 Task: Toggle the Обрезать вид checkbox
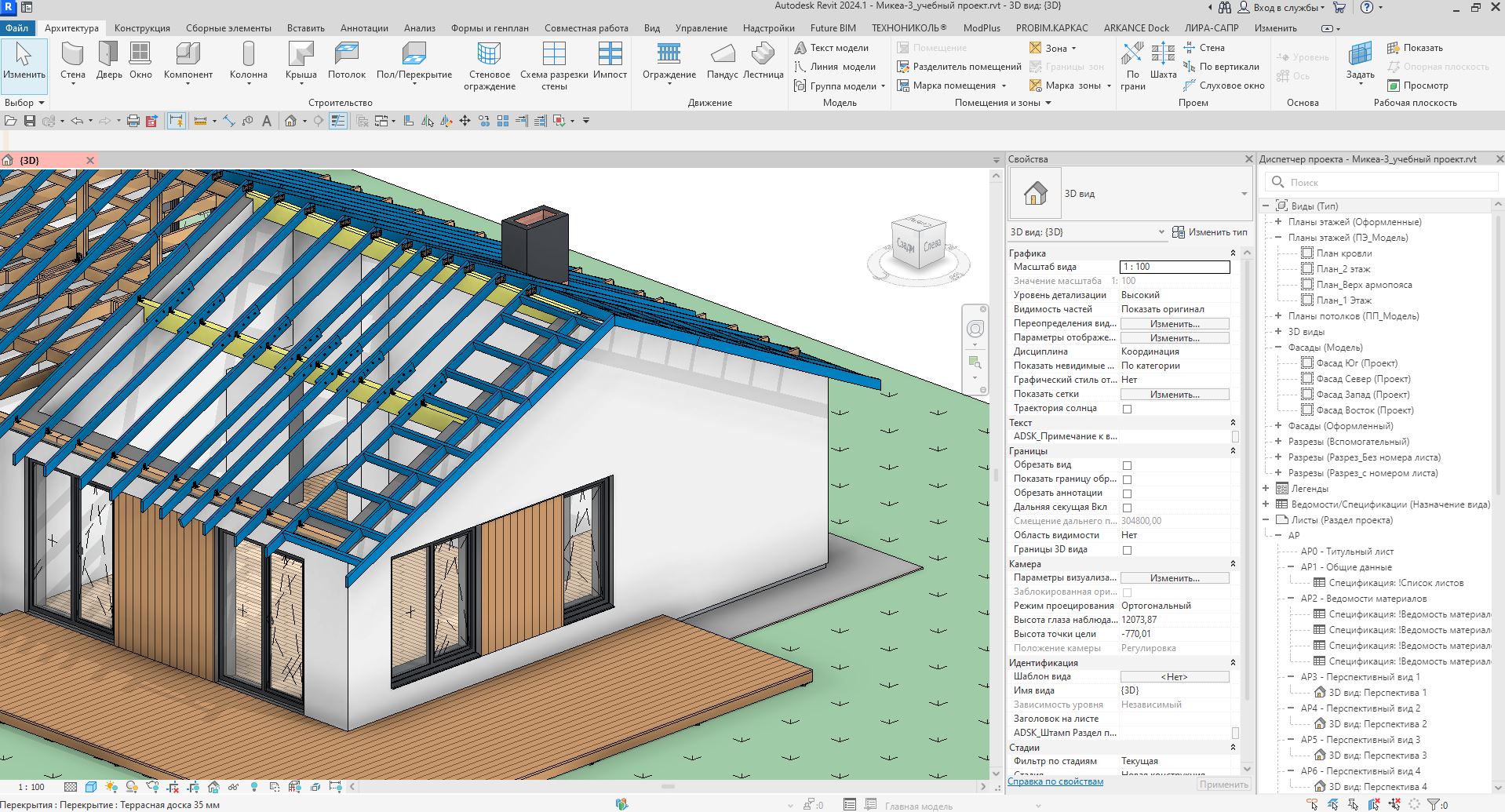[1127, 465]
